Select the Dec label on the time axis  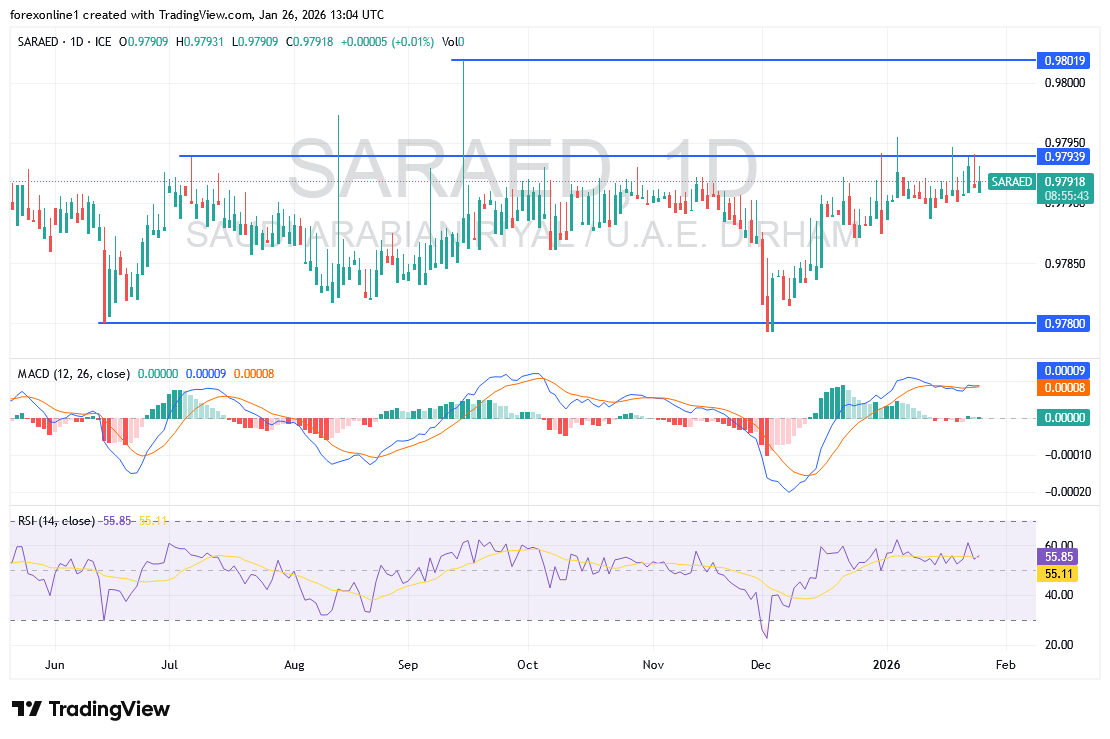click(760, 664)
